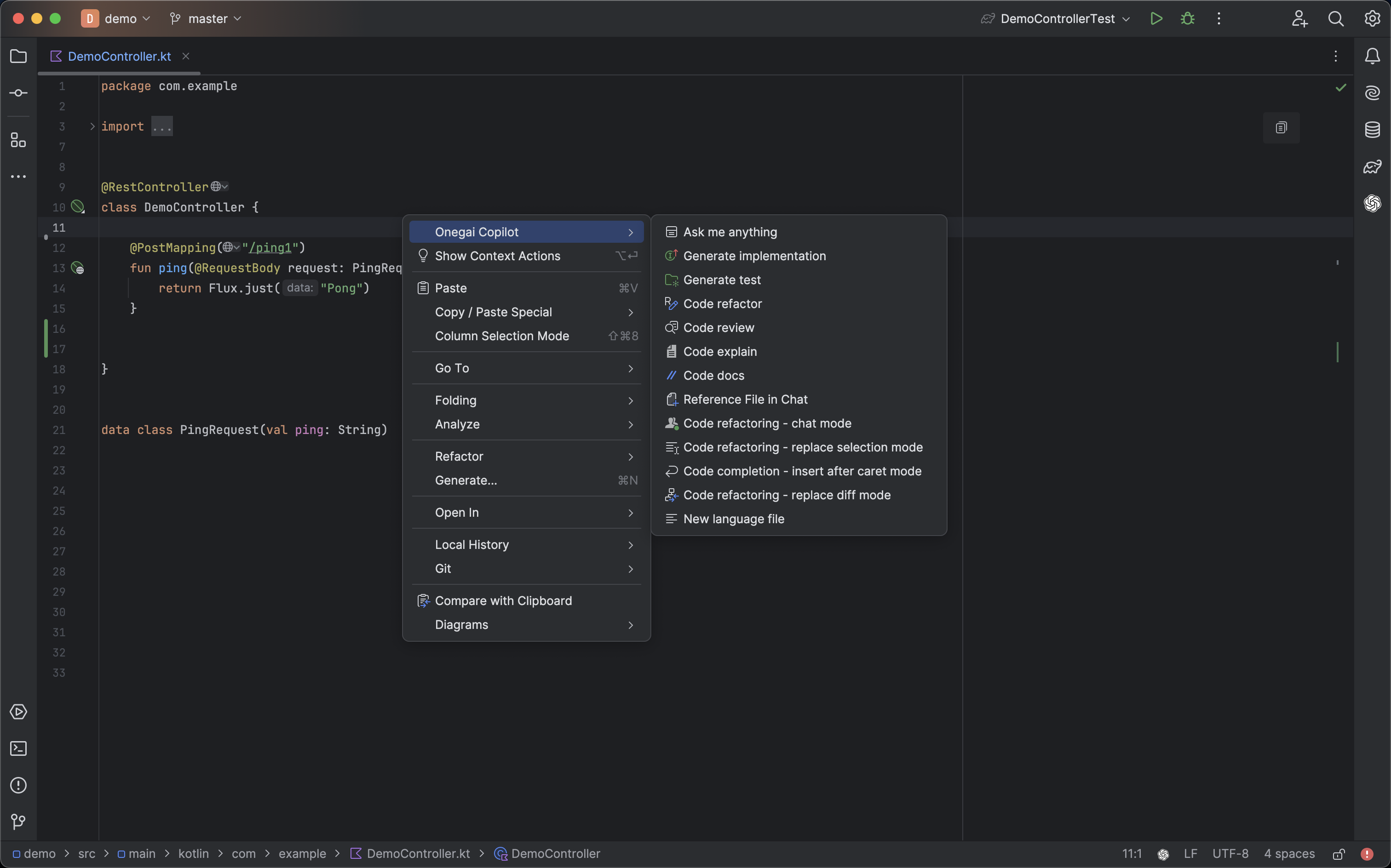Open Search Everywhere magnifier
Screen dimensions: 1391x868
click(x=1336, y=18)
